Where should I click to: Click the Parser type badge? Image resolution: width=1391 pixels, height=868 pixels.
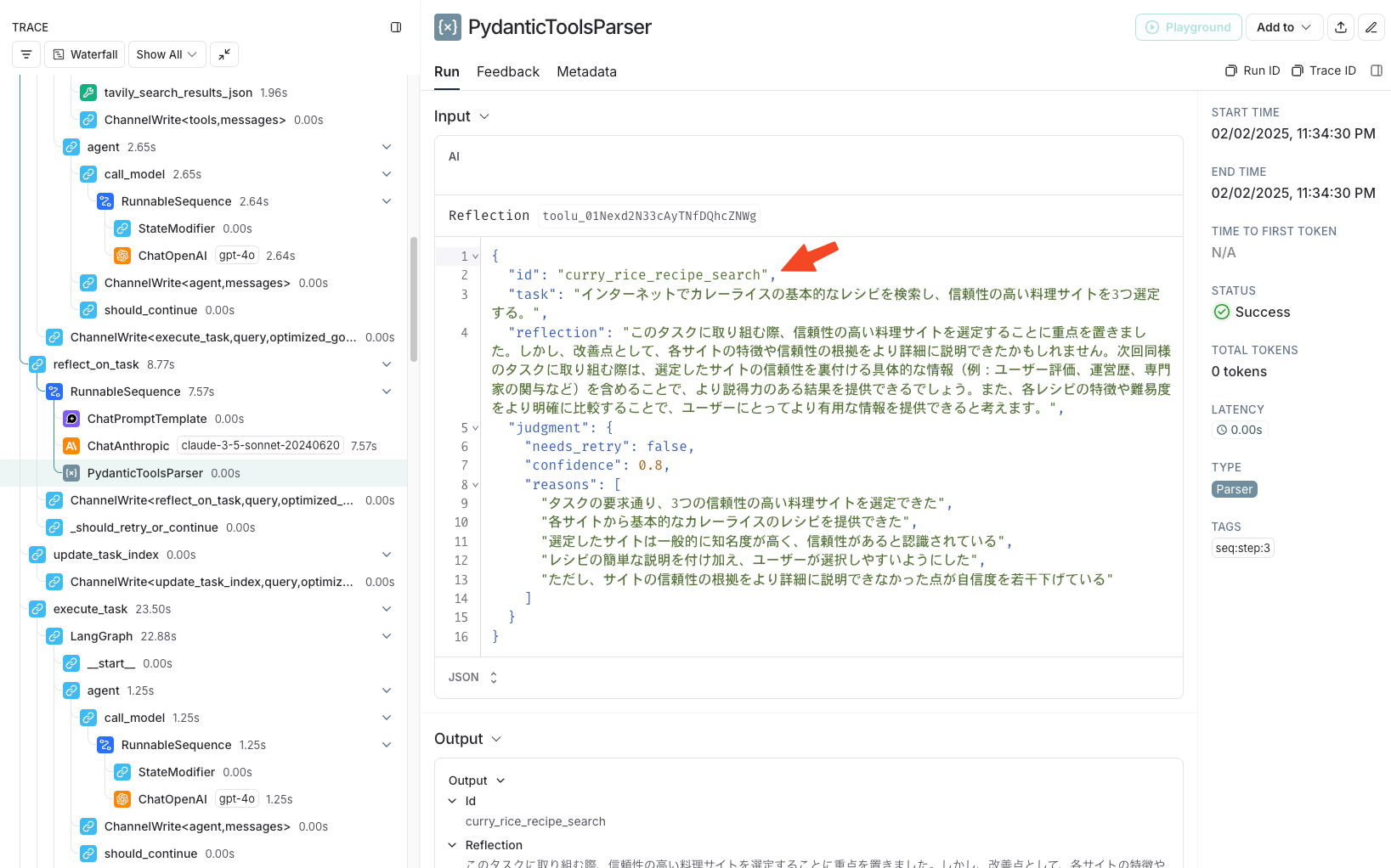click(x=1235, y=489)
